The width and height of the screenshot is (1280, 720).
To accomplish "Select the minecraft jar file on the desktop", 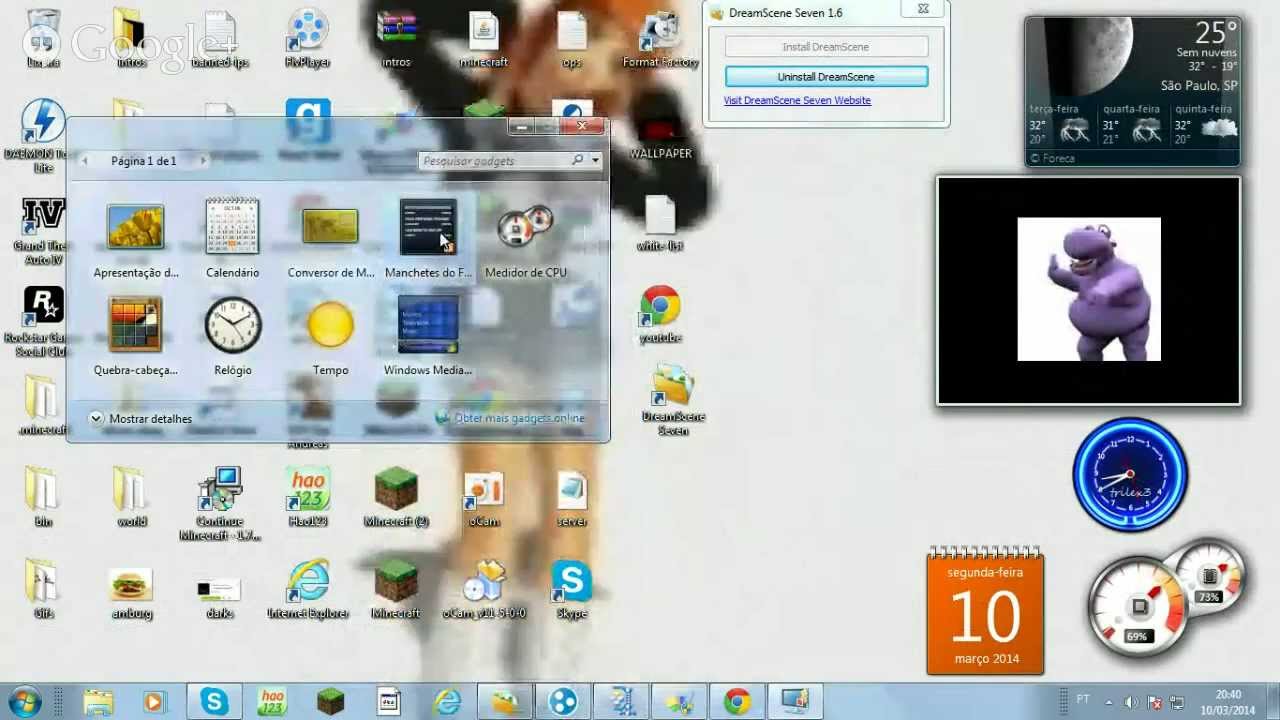I will tap(484, 38).
